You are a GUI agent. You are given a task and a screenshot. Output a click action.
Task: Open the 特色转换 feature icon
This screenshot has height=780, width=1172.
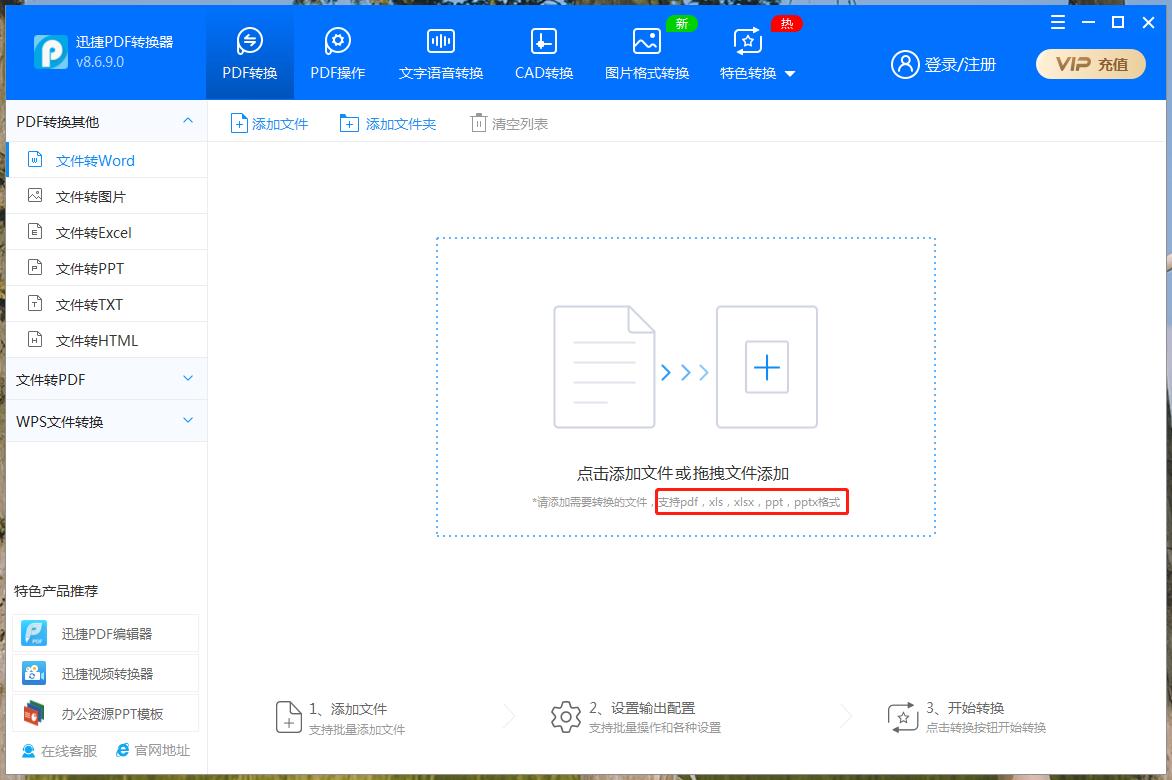click(746, 42)
